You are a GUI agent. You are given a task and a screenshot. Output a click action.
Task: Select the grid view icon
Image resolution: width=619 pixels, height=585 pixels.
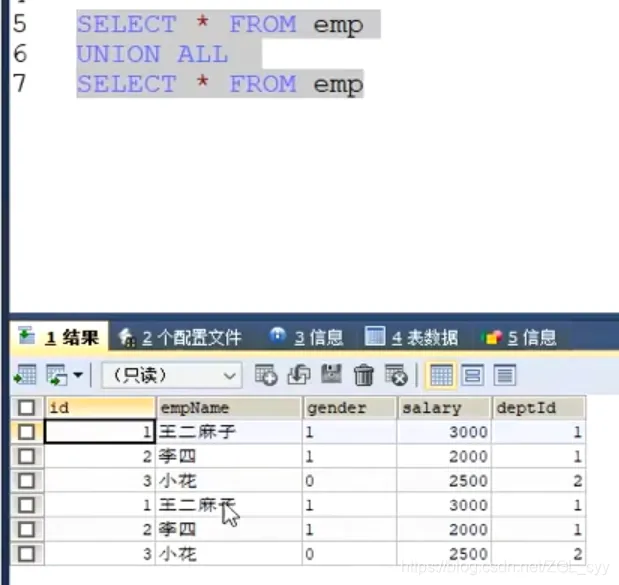[441, 375]
